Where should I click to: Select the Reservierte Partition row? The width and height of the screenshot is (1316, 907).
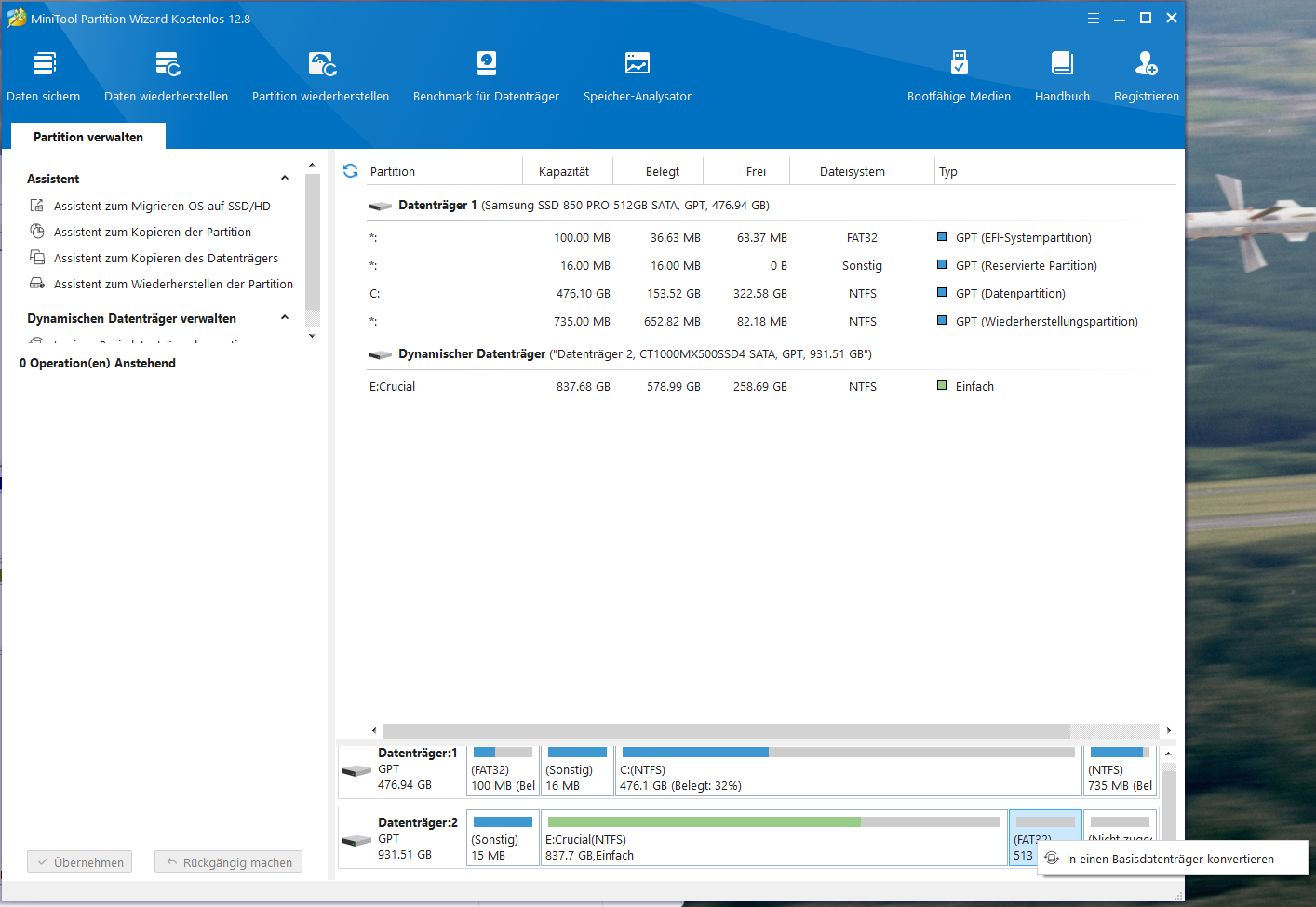tap(771, 265)
